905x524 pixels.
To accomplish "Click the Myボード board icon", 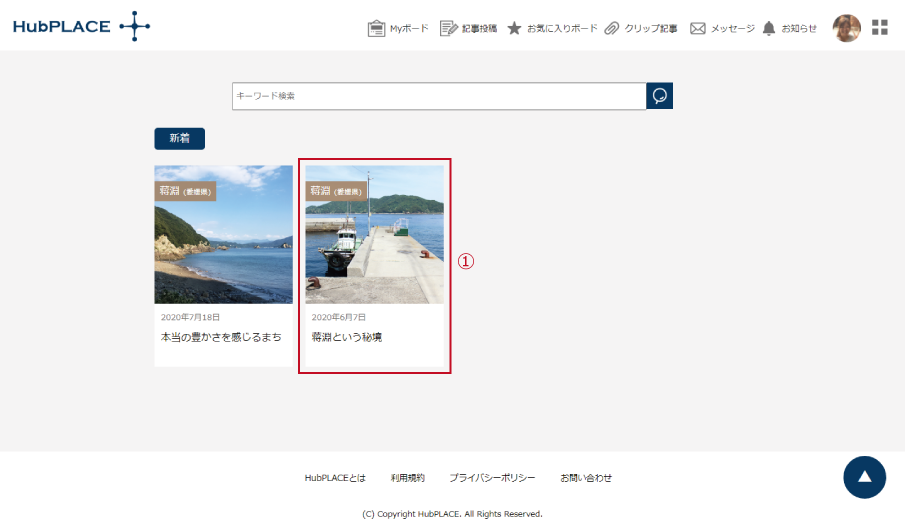I will [376, 28].
